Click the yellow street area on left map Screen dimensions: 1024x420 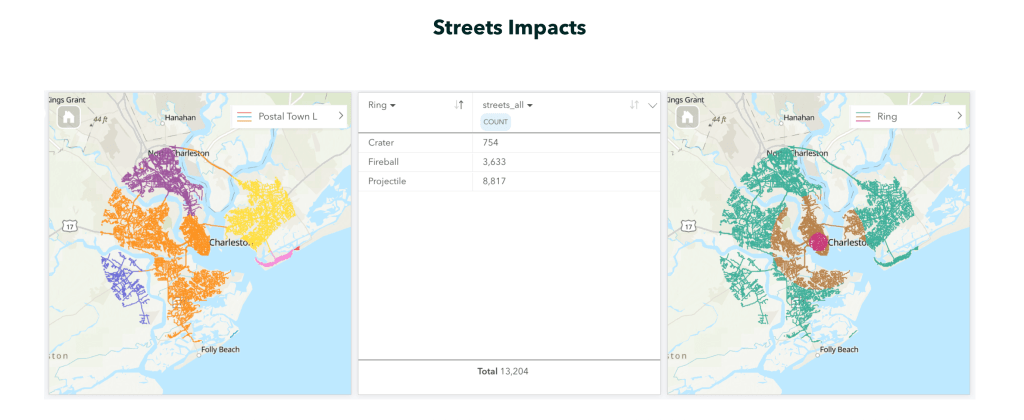point(262,215)
